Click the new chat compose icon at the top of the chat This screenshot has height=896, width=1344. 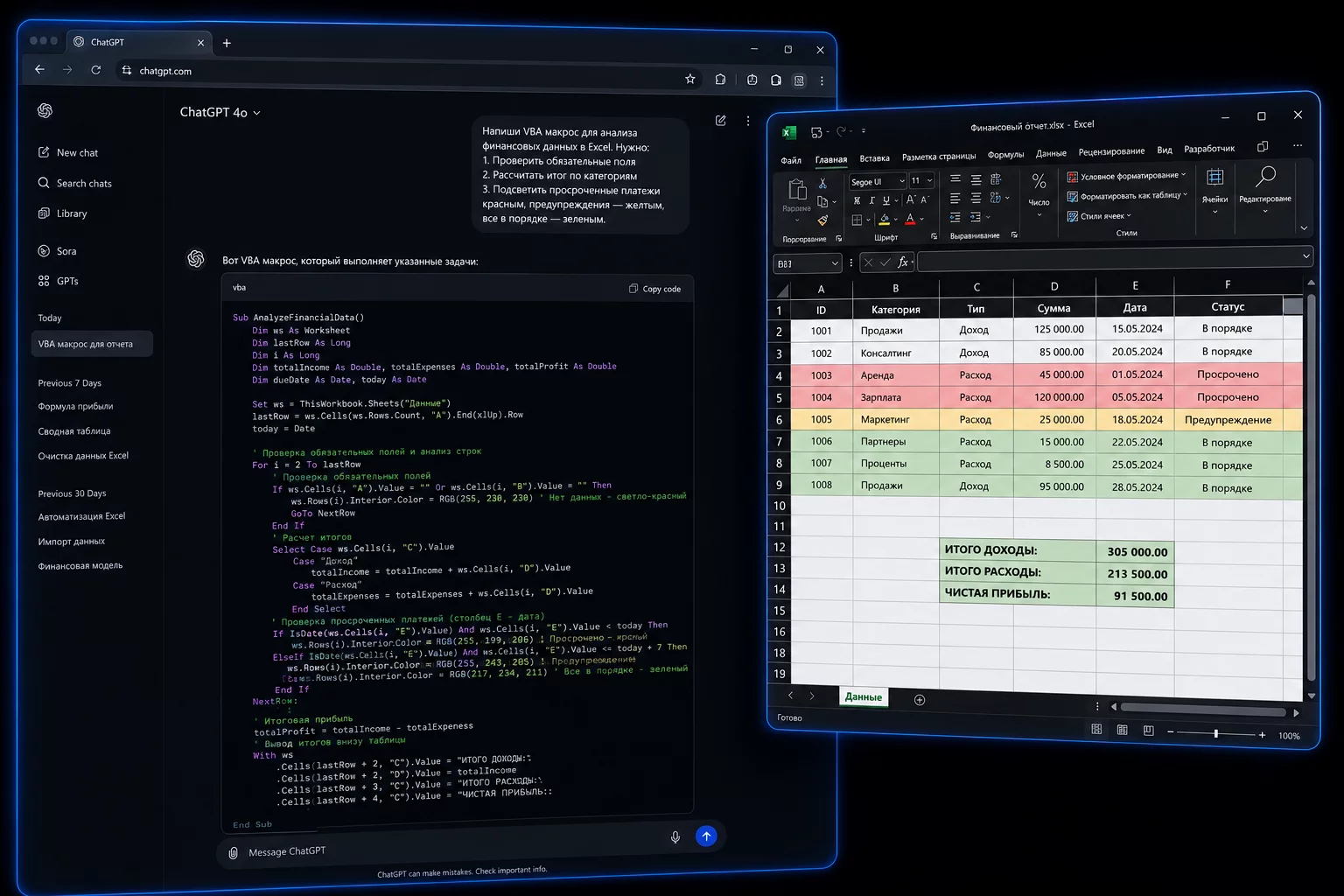(721, 121)
